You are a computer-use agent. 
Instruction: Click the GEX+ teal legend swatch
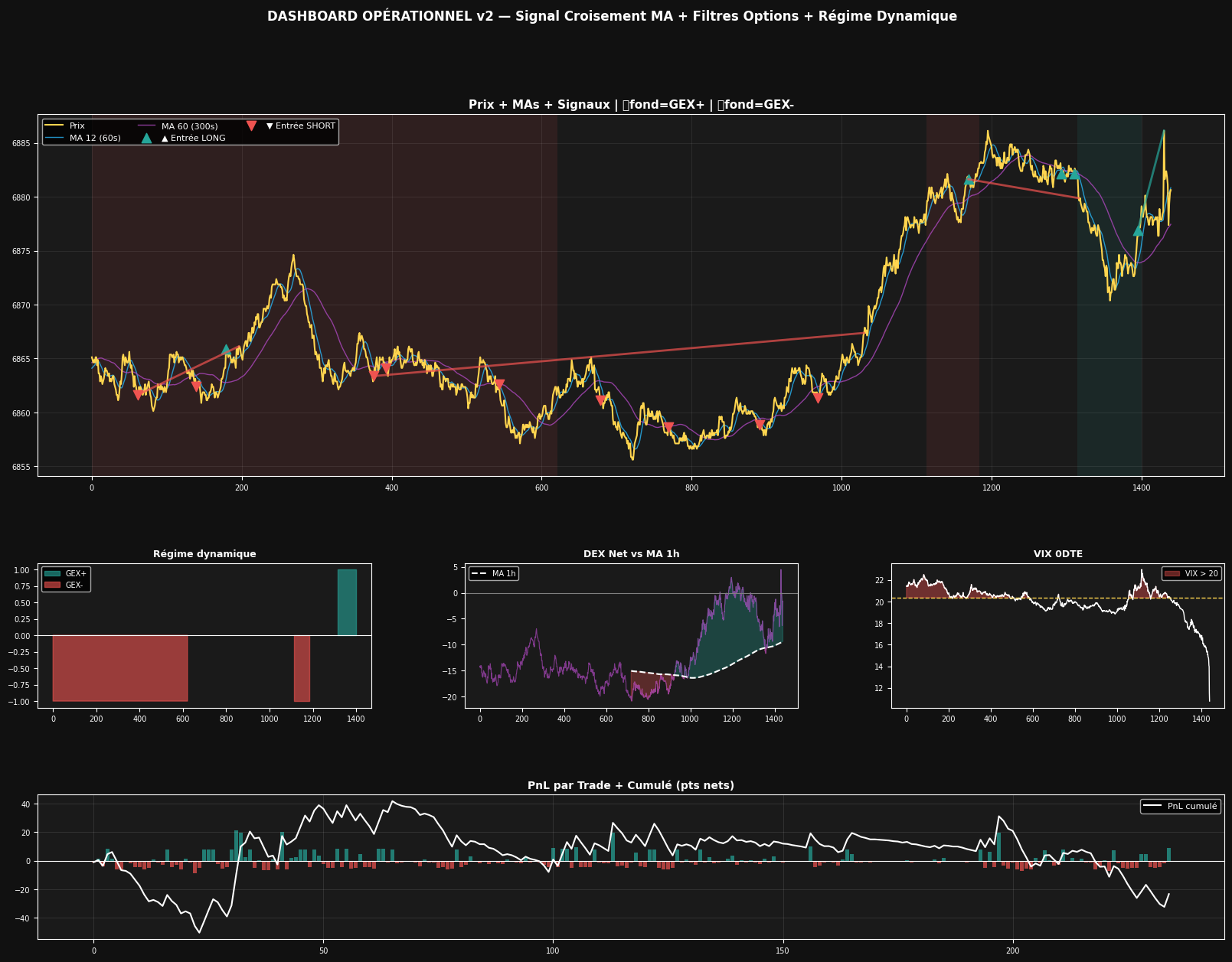pos(51,573)
